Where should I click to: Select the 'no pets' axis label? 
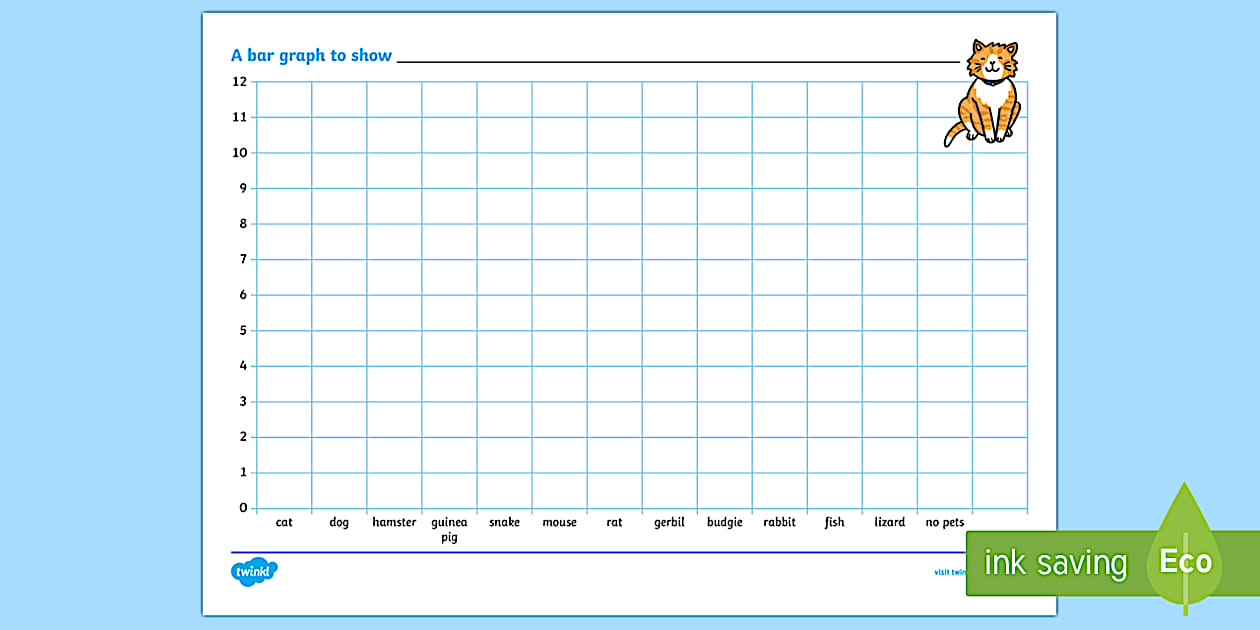(944, 522)
